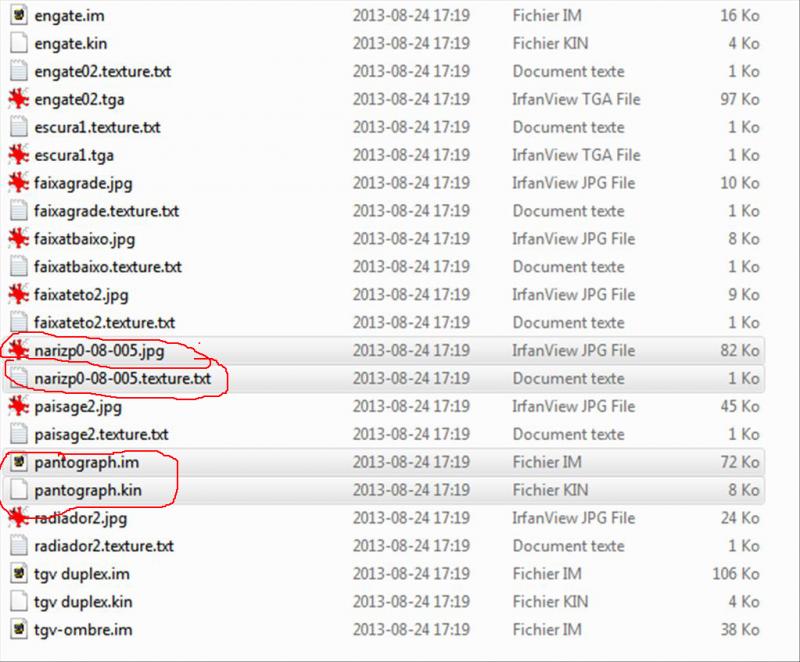Viewport: 800px width, 662px height.
Task: Select file name pantograph.im
Action: [87, 463]
